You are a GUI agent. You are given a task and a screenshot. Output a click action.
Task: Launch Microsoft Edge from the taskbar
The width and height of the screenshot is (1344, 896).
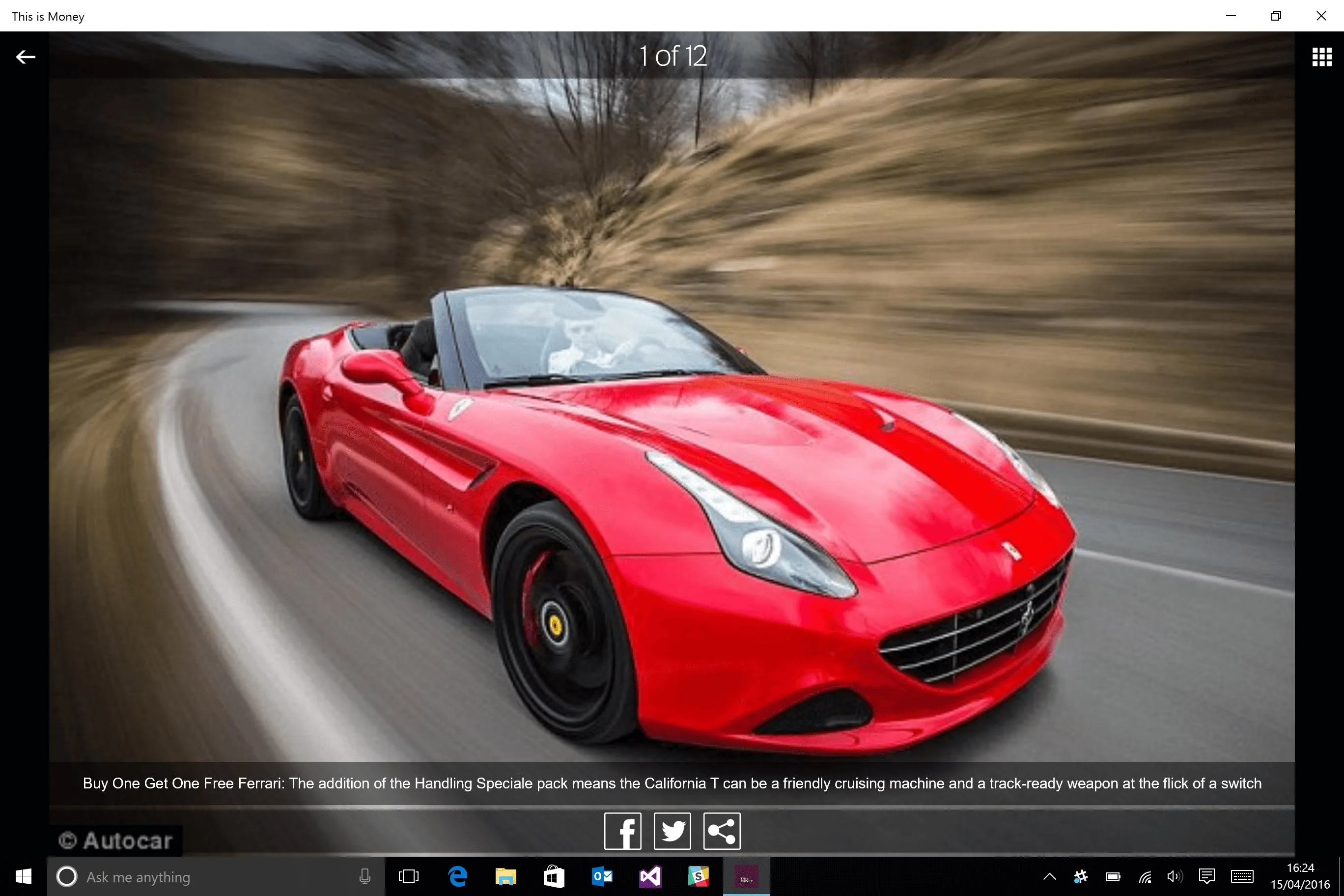coord(457,876)
